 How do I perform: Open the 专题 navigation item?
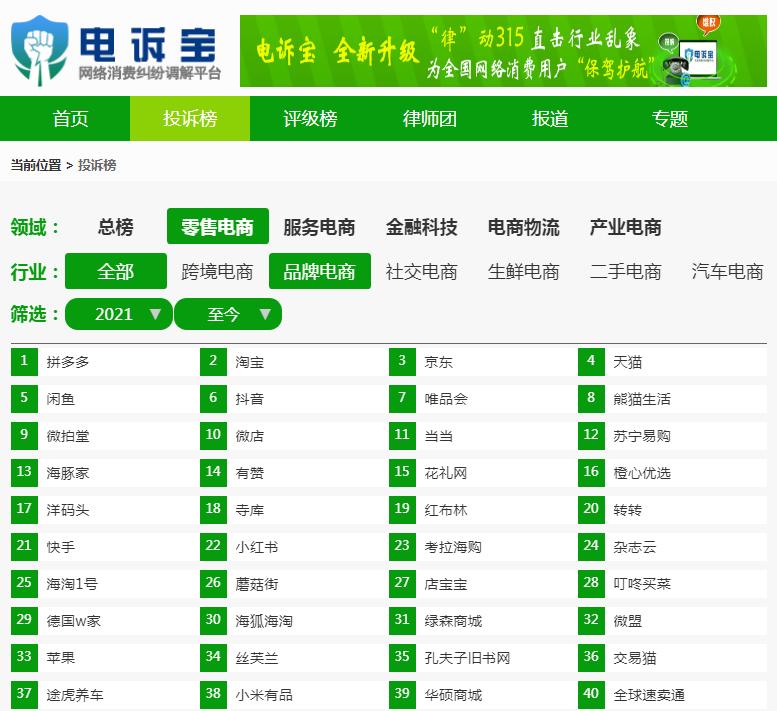669,119
